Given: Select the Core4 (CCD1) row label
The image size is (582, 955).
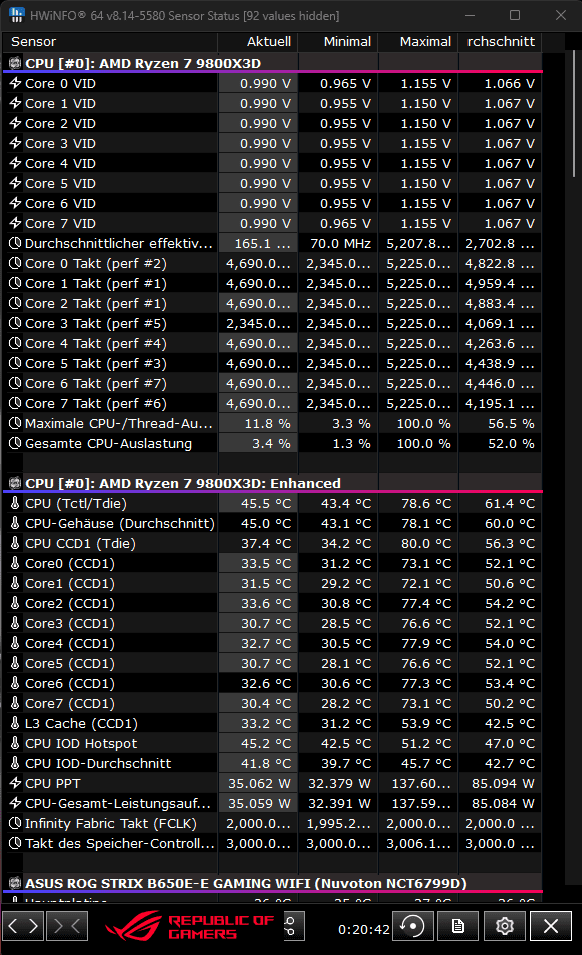Looking at the screenshot, I should [70, 643].
